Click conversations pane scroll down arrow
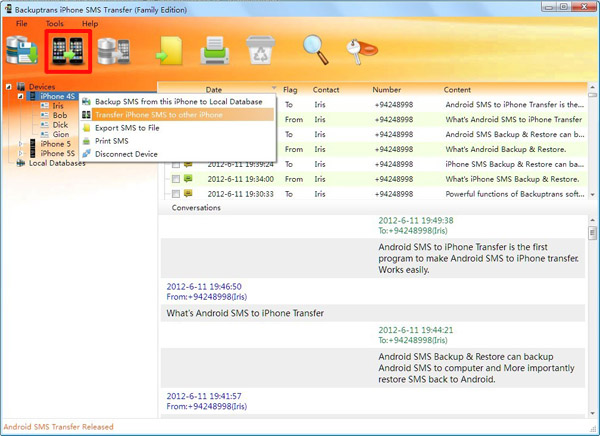Image resolution: width=600 pixels, height=436 pixels. point(592,413)
